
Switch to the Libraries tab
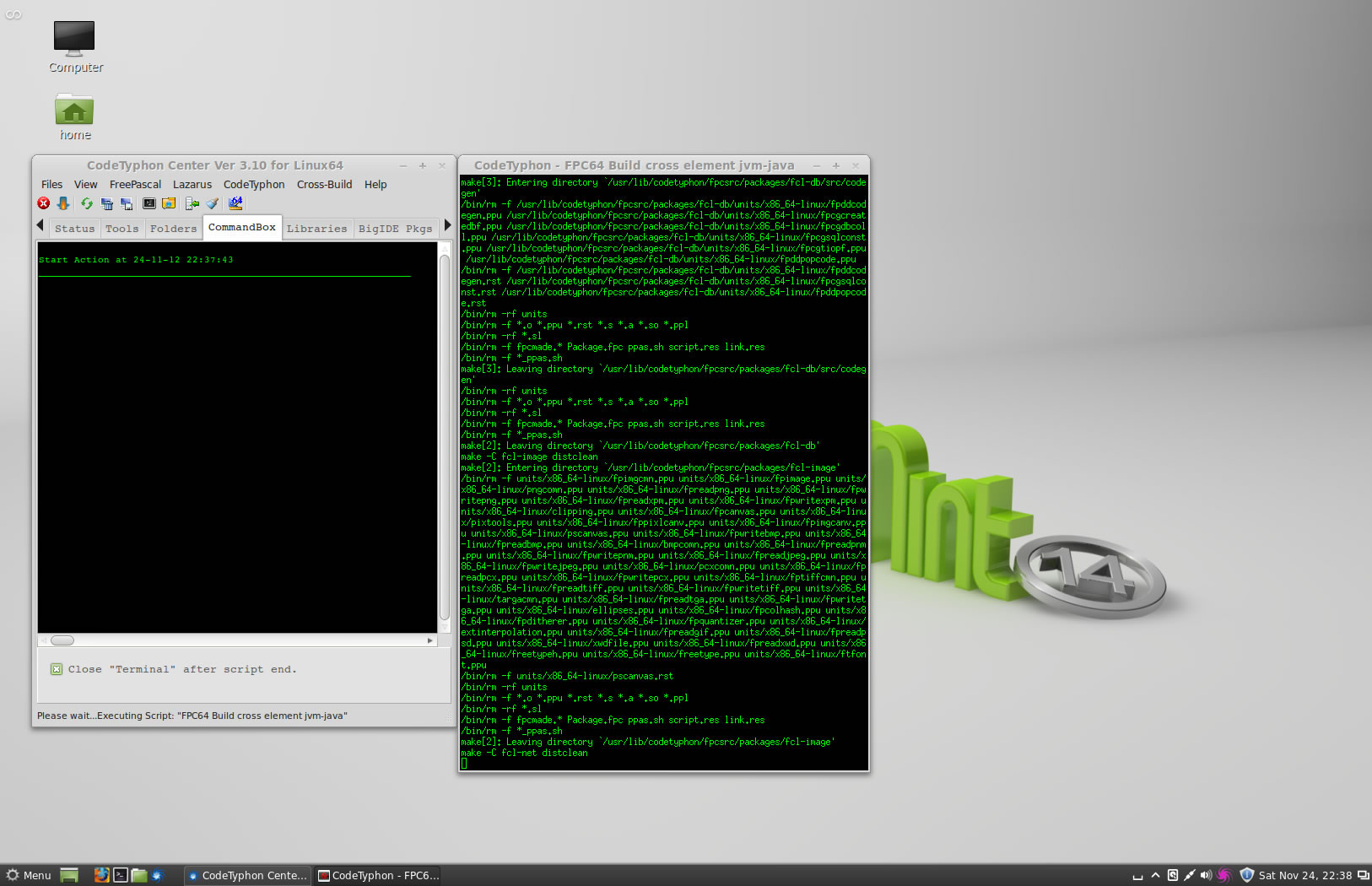click(316, 229)
